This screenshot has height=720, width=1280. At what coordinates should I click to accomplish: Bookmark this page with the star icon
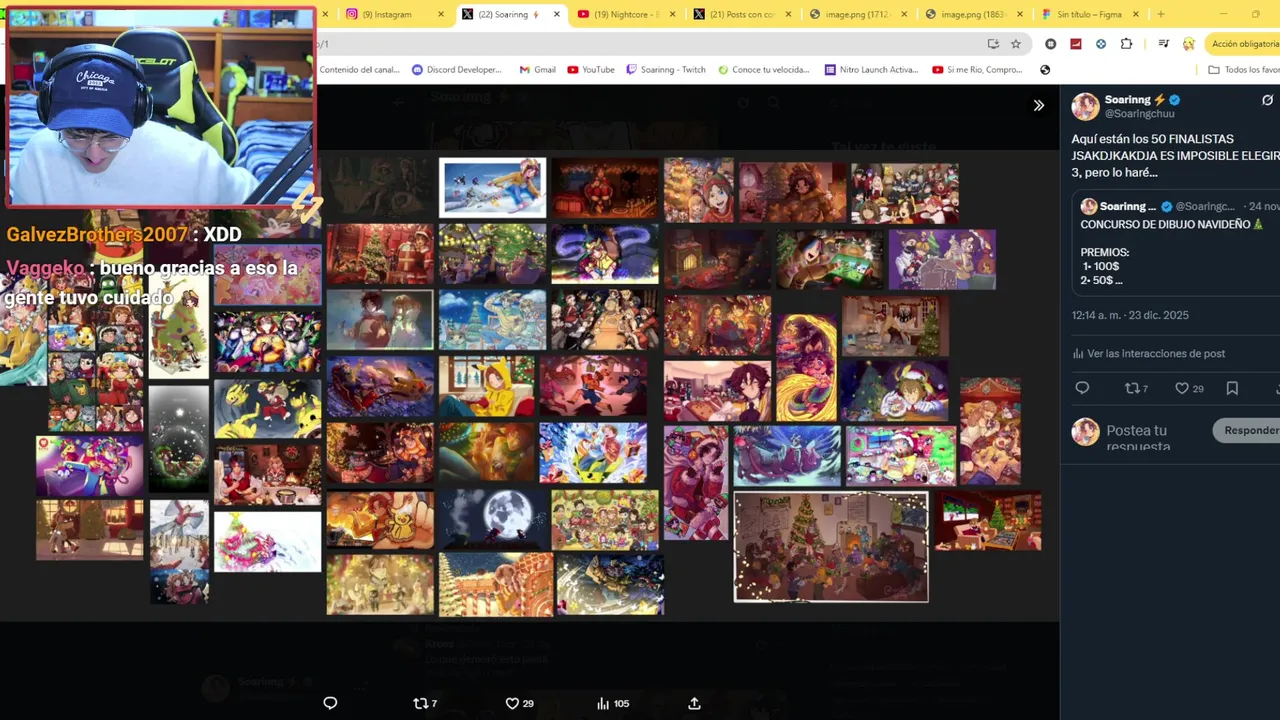[1016, 44]
